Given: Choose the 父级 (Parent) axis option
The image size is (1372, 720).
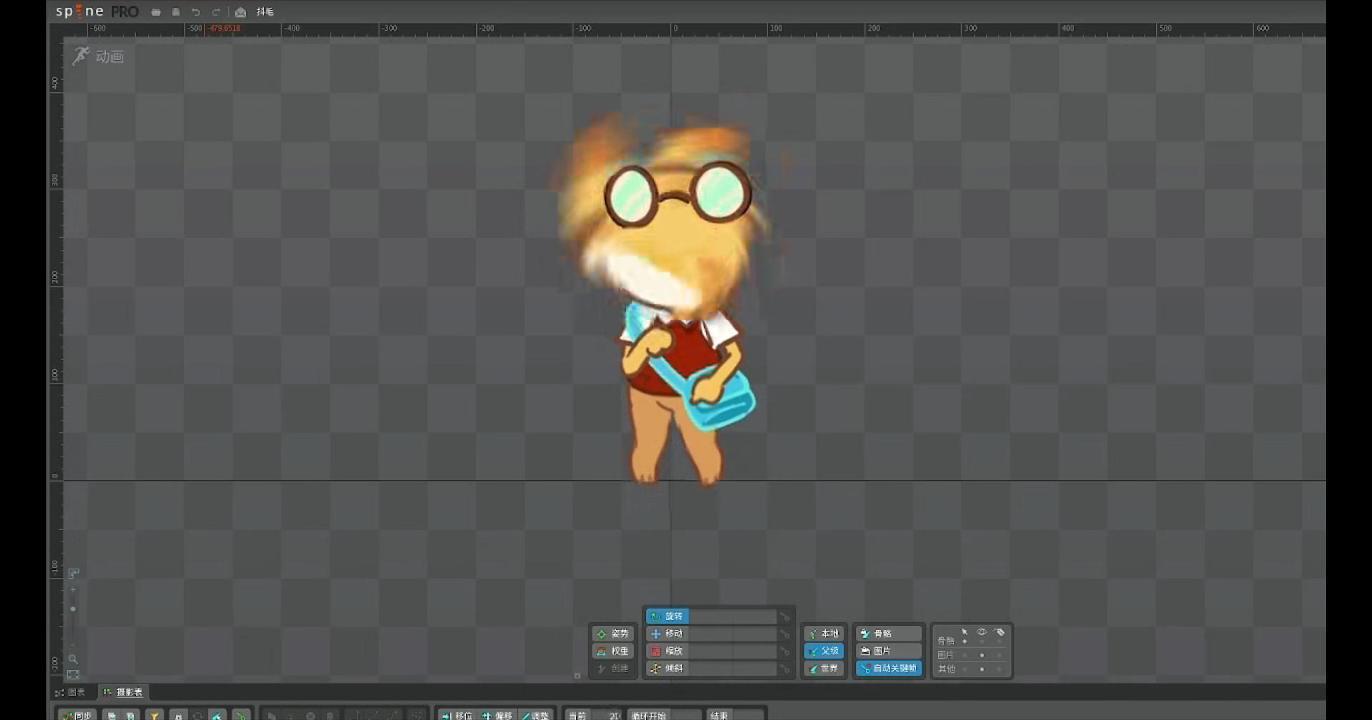Looking at the screenshot, I should pyautogui.click(x=825, y=651).
